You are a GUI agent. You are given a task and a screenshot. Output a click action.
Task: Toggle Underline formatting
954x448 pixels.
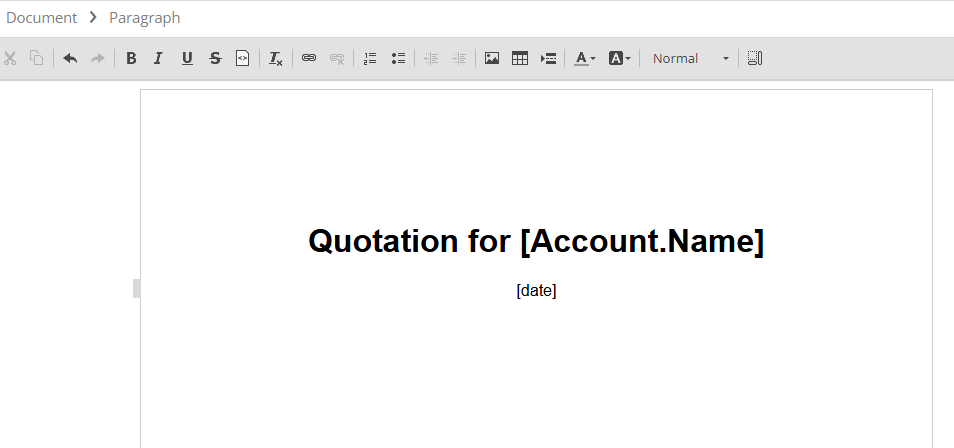click(x=187, y=59)
